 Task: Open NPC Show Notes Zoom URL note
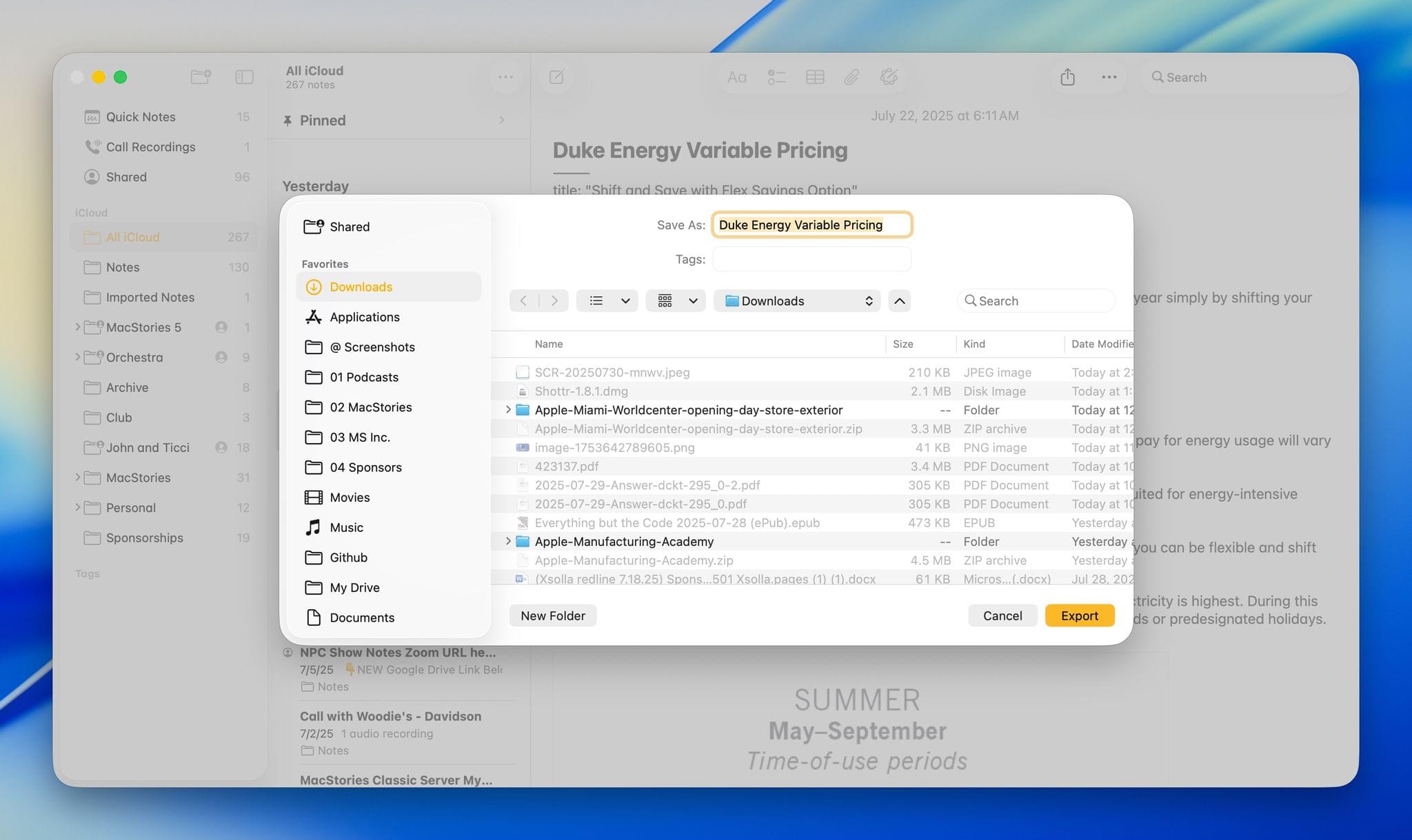coord(400,669)
